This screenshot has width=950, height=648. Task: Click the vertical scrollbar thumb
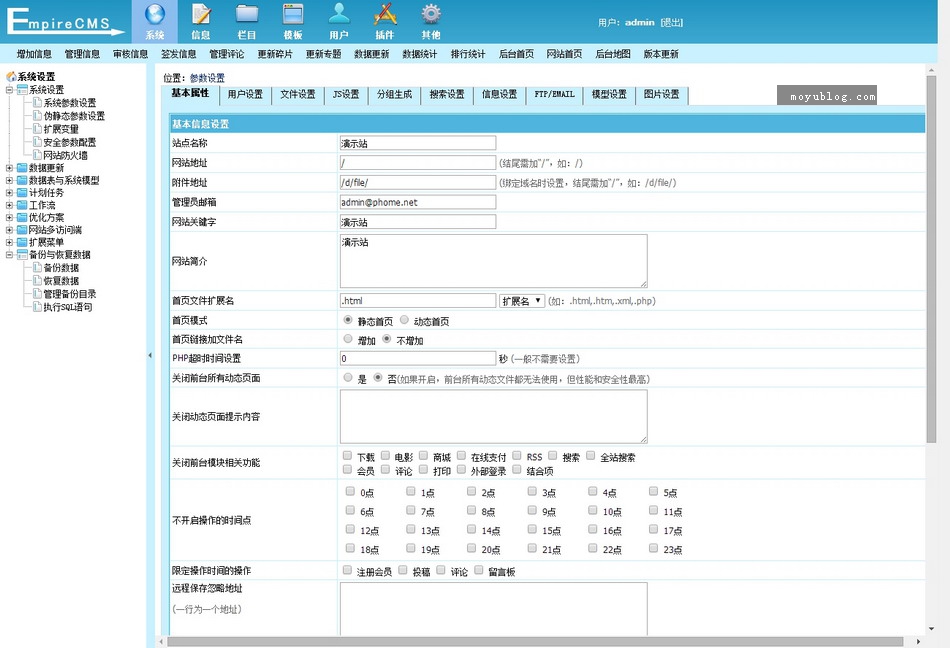click(x=931, y=259)
